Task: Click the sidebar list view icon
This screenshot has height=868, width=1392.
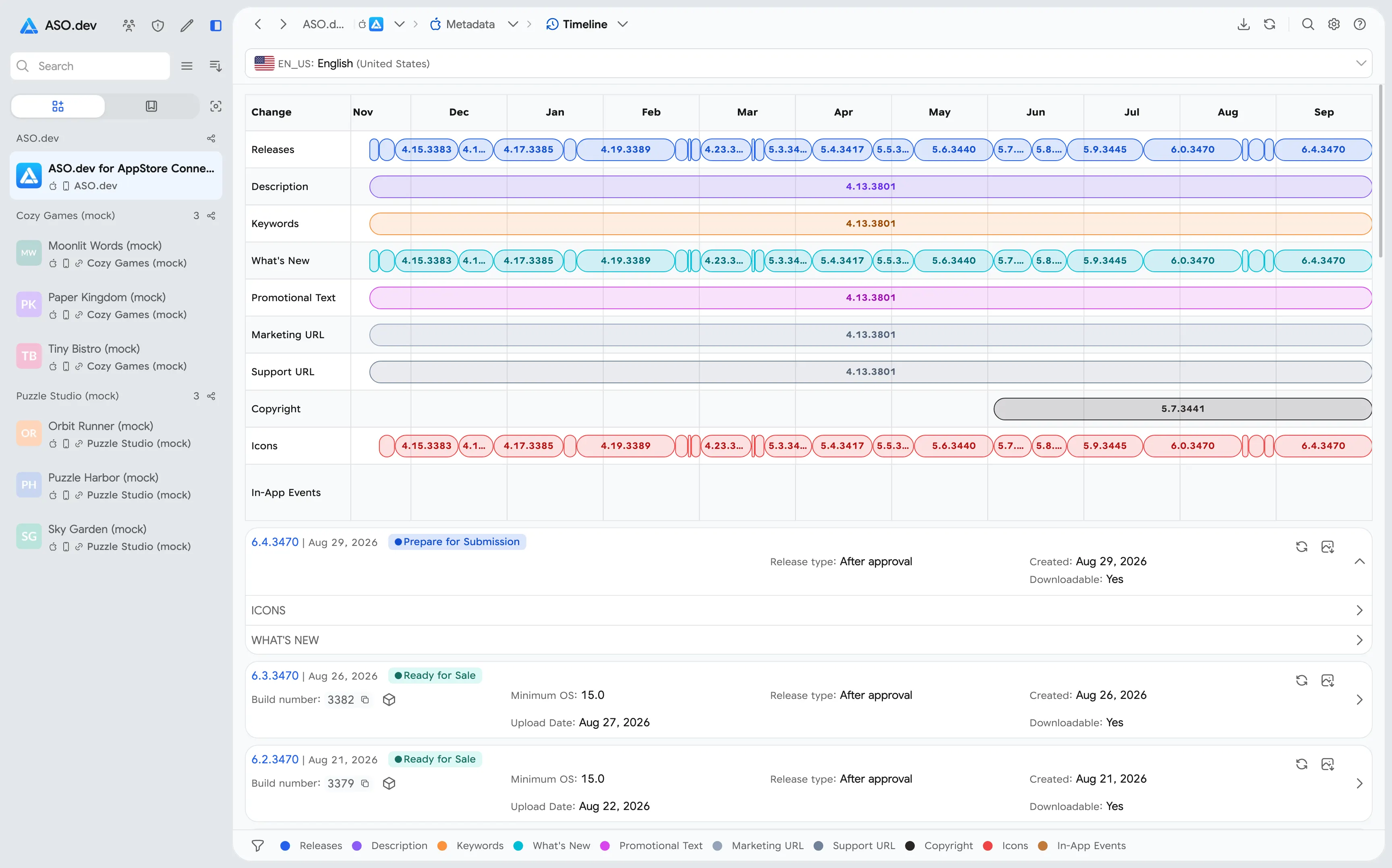Action: click(x=186, y=66)
